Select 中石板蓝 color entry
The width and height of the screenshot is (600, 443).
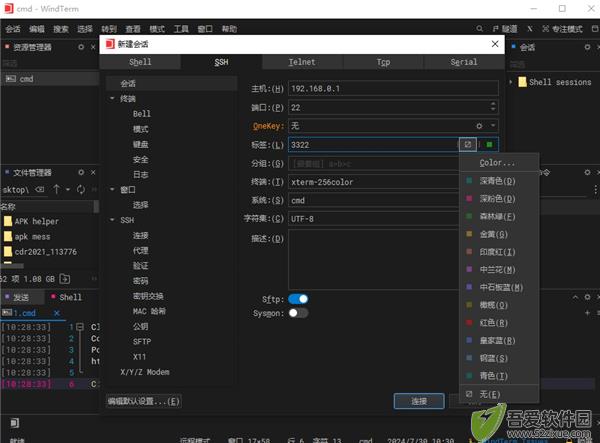coord(499,287)
